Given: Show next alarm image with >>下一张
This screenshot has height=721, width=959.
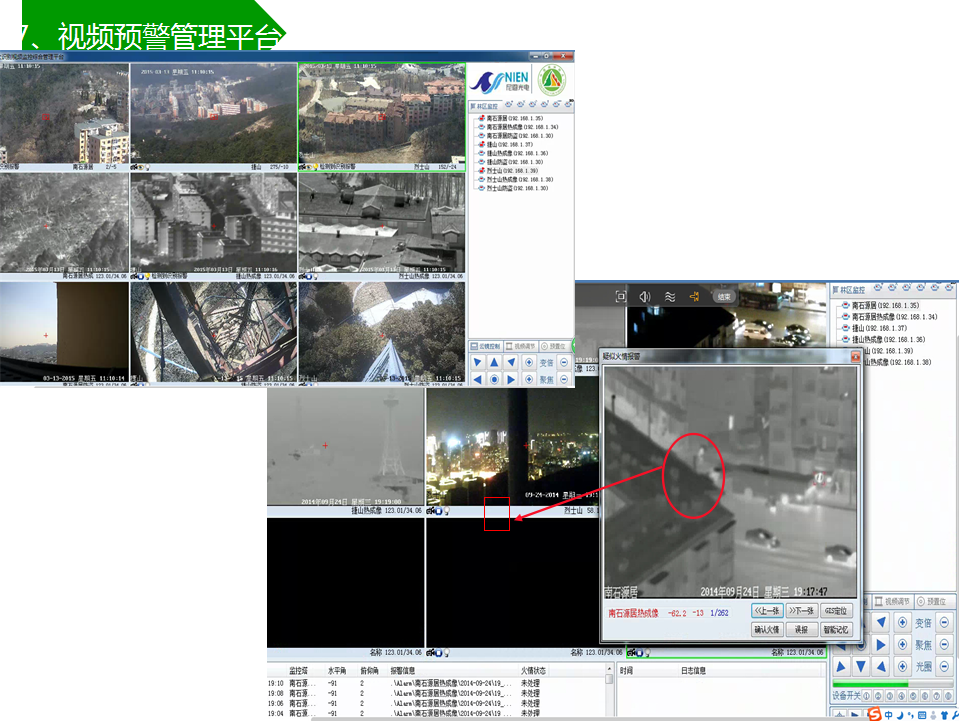Looking at the screenshot, I should click(x=801, y=610).
